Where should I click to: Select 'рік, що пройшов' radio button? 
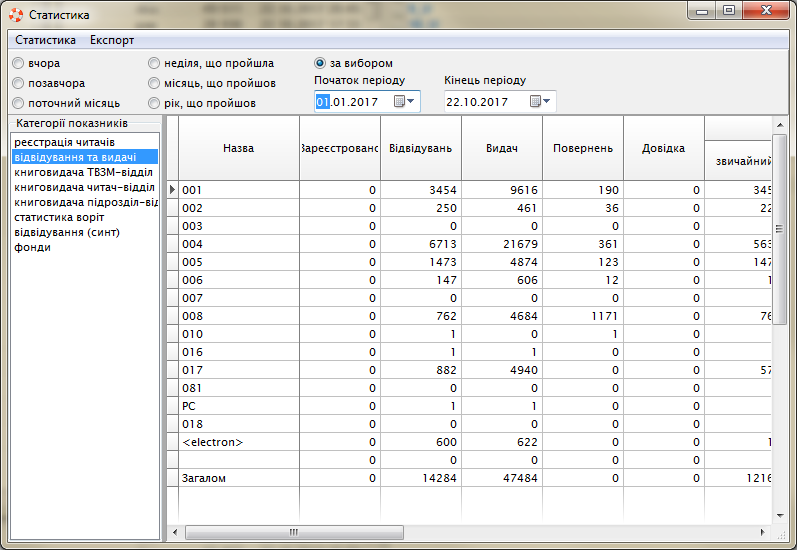tap(154, 103)
